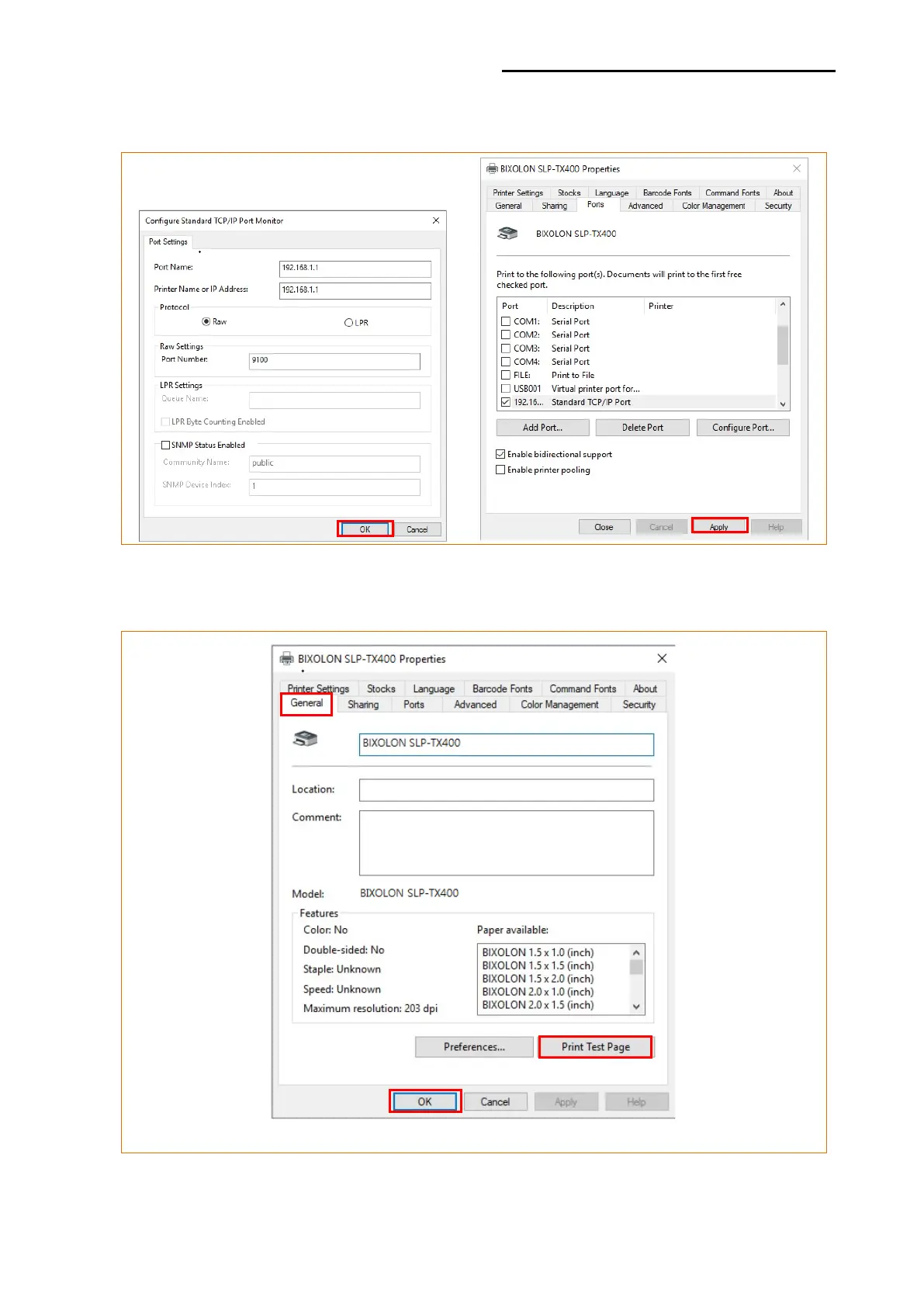Open the Ports tab in lower Properties window

point(414,705)
